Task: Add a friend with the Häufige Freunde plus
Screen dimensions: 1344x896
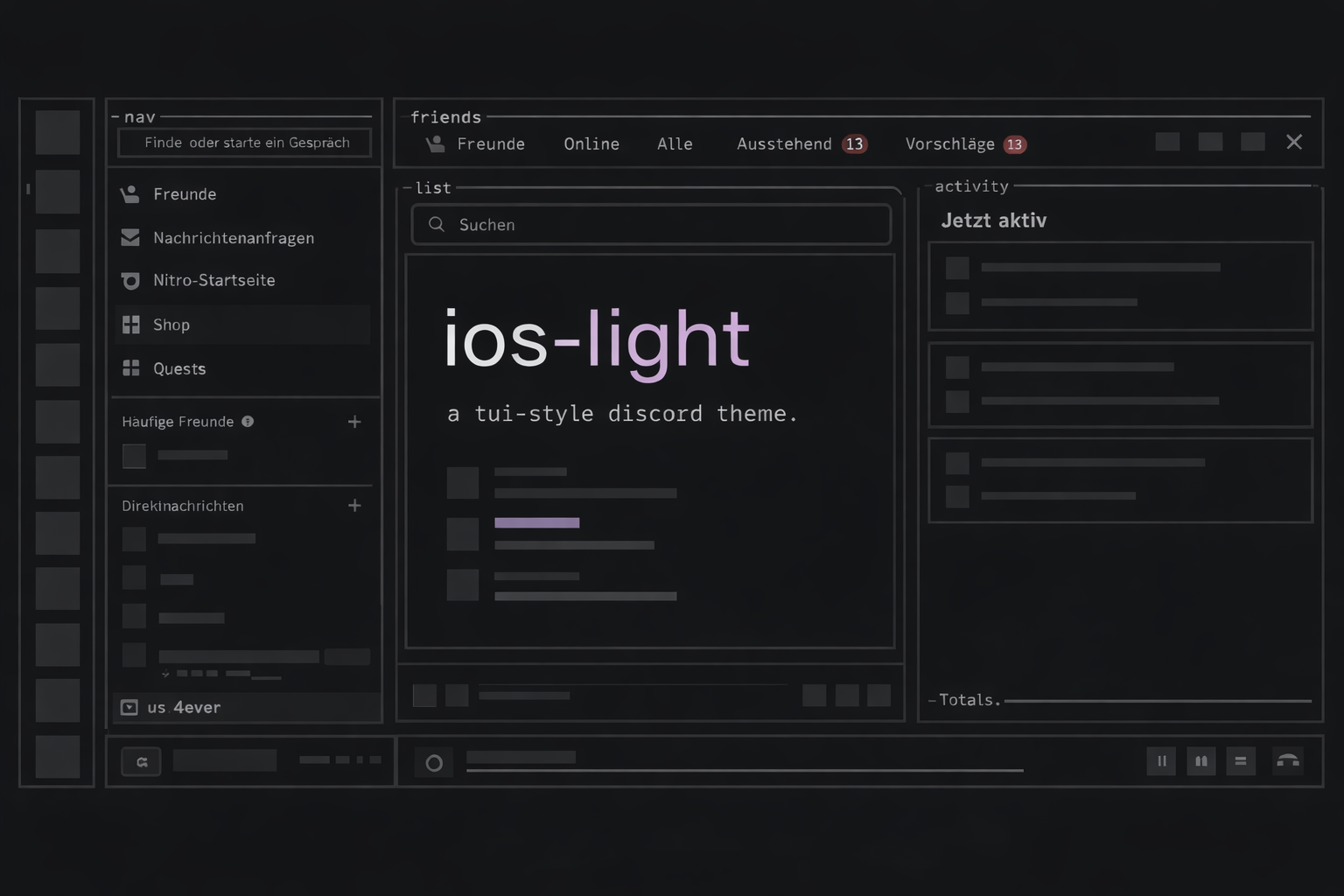Action: 354,422
